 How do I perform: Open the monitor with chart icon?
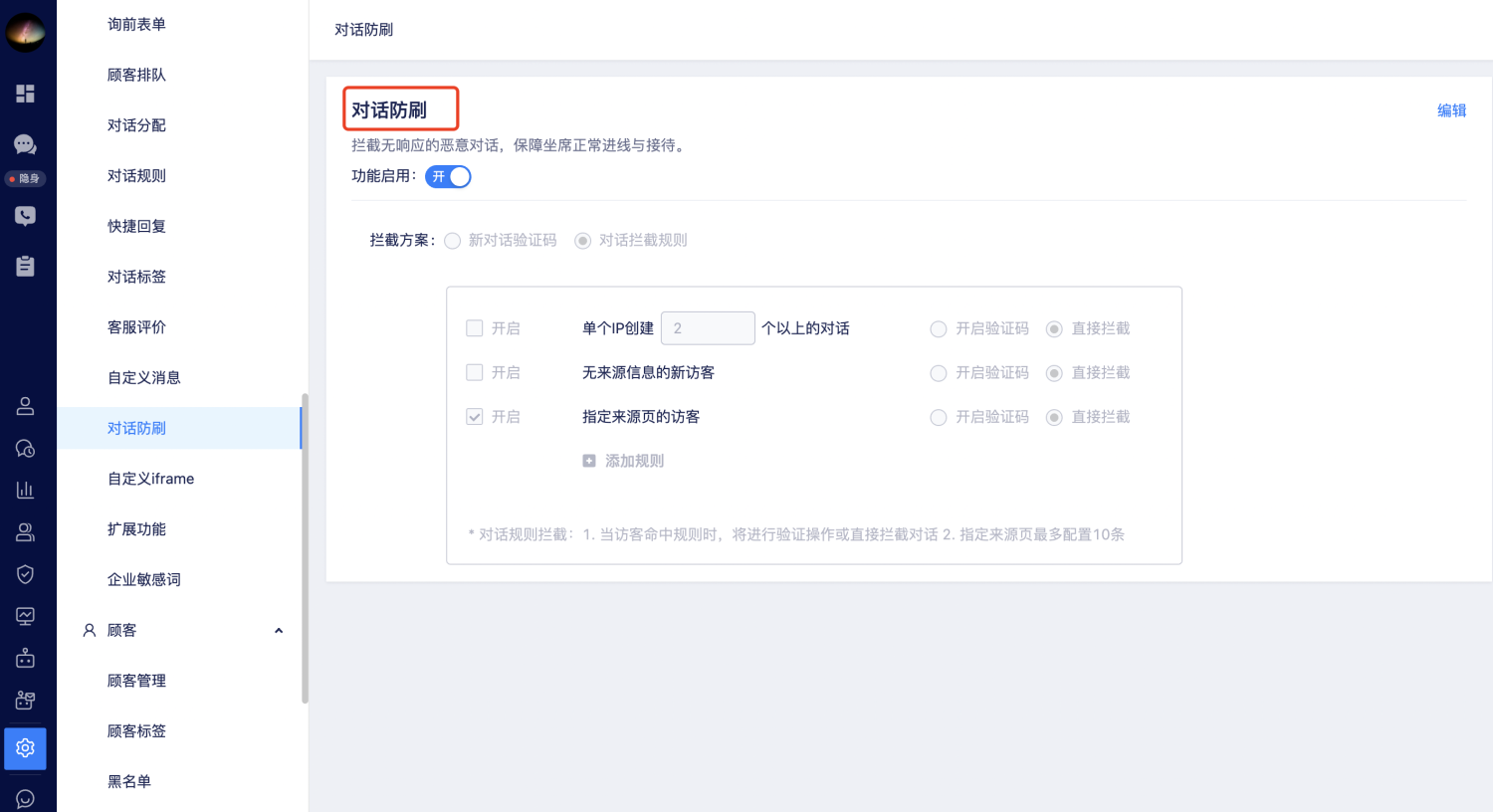26,616
